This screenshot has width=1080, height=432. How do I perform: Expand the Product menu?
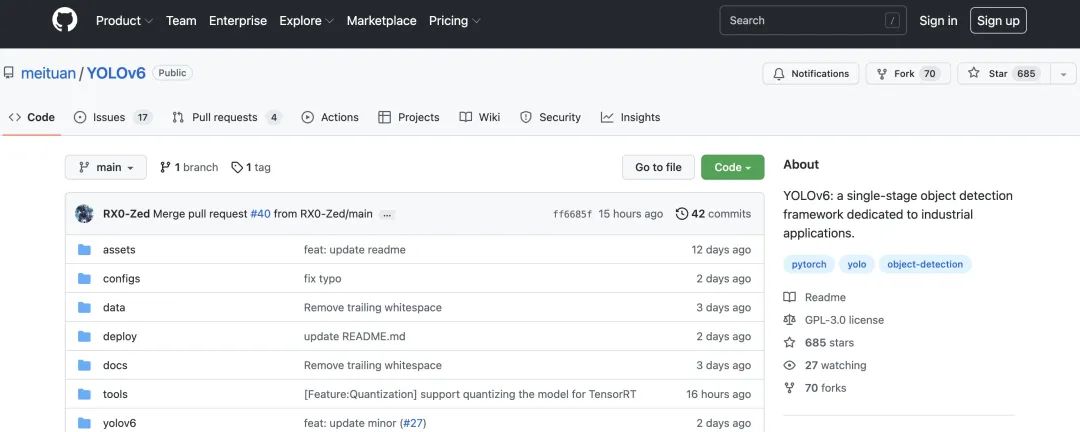[x=124, y=21]
